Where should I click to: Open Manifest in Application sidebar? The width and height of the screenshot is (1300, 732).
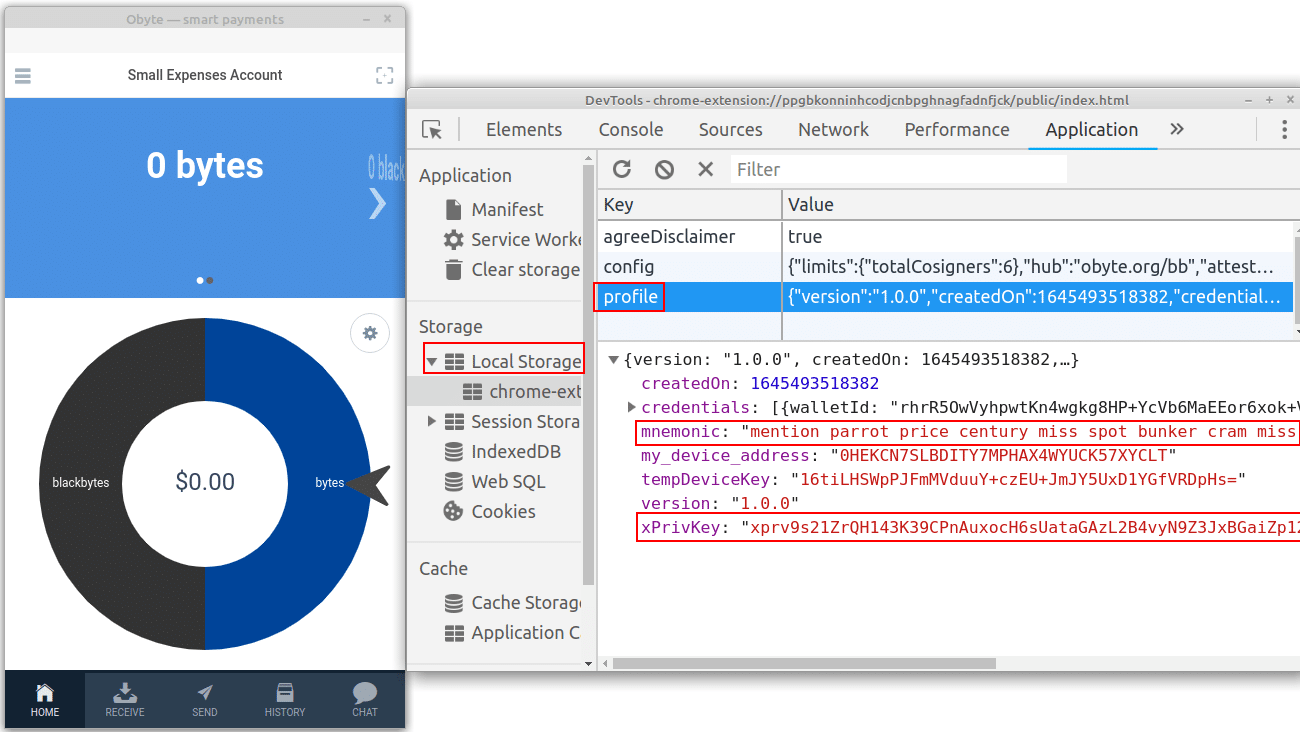(x=494, y=210)
